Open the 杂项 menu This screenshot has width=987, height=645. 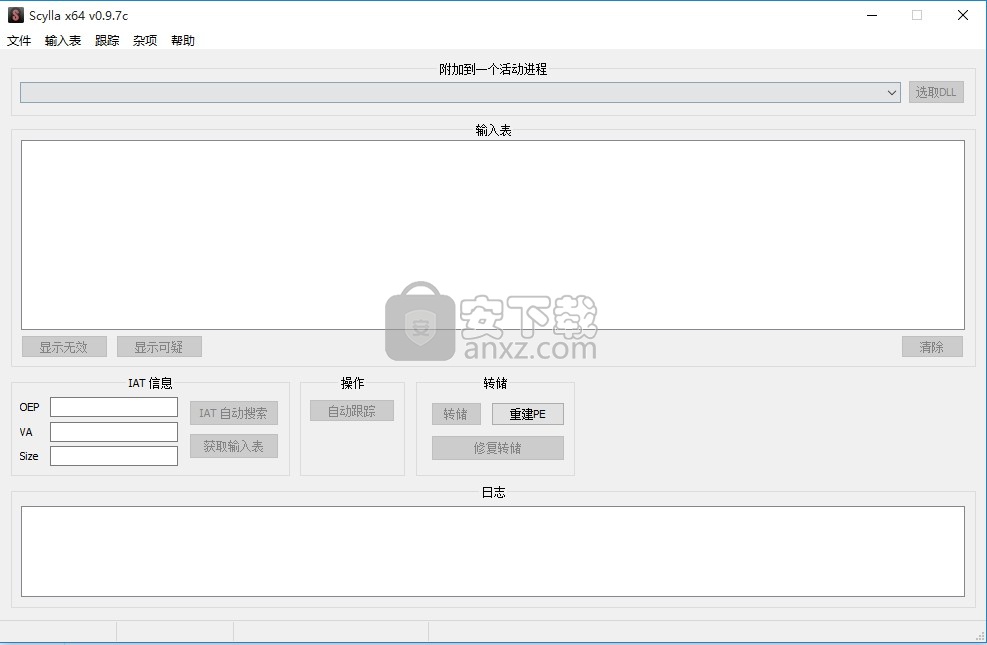click(145, 40)
